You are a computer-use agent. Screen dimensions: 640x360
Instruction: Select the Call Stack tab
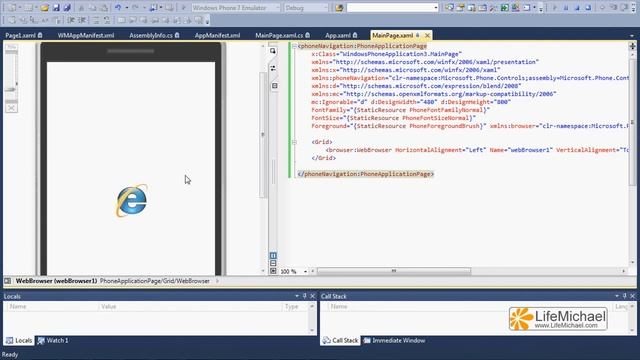coord(340,340)
